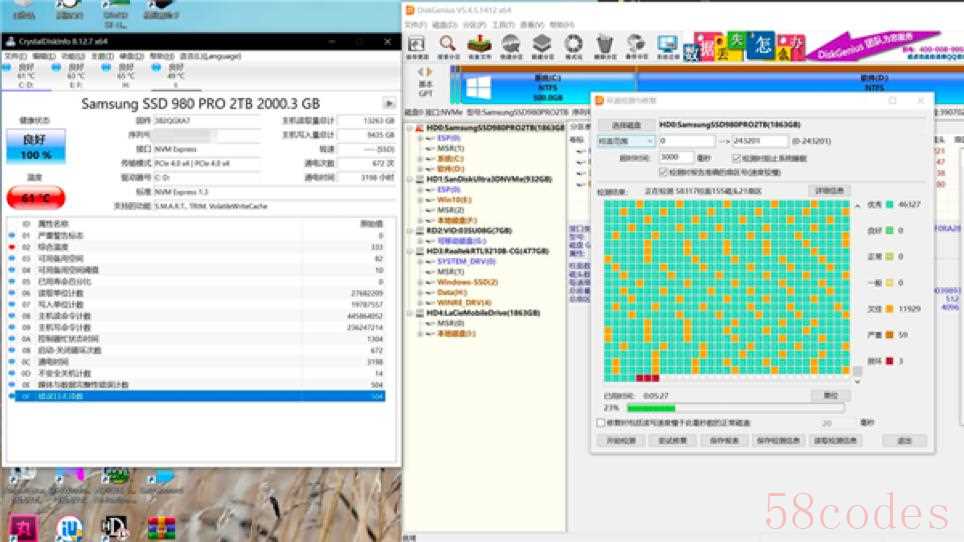Image resolution: width=964 pixels, height=542 pixels.
Task: Click the end cylinder field showing 243201
Action: (x=759, y=141)
